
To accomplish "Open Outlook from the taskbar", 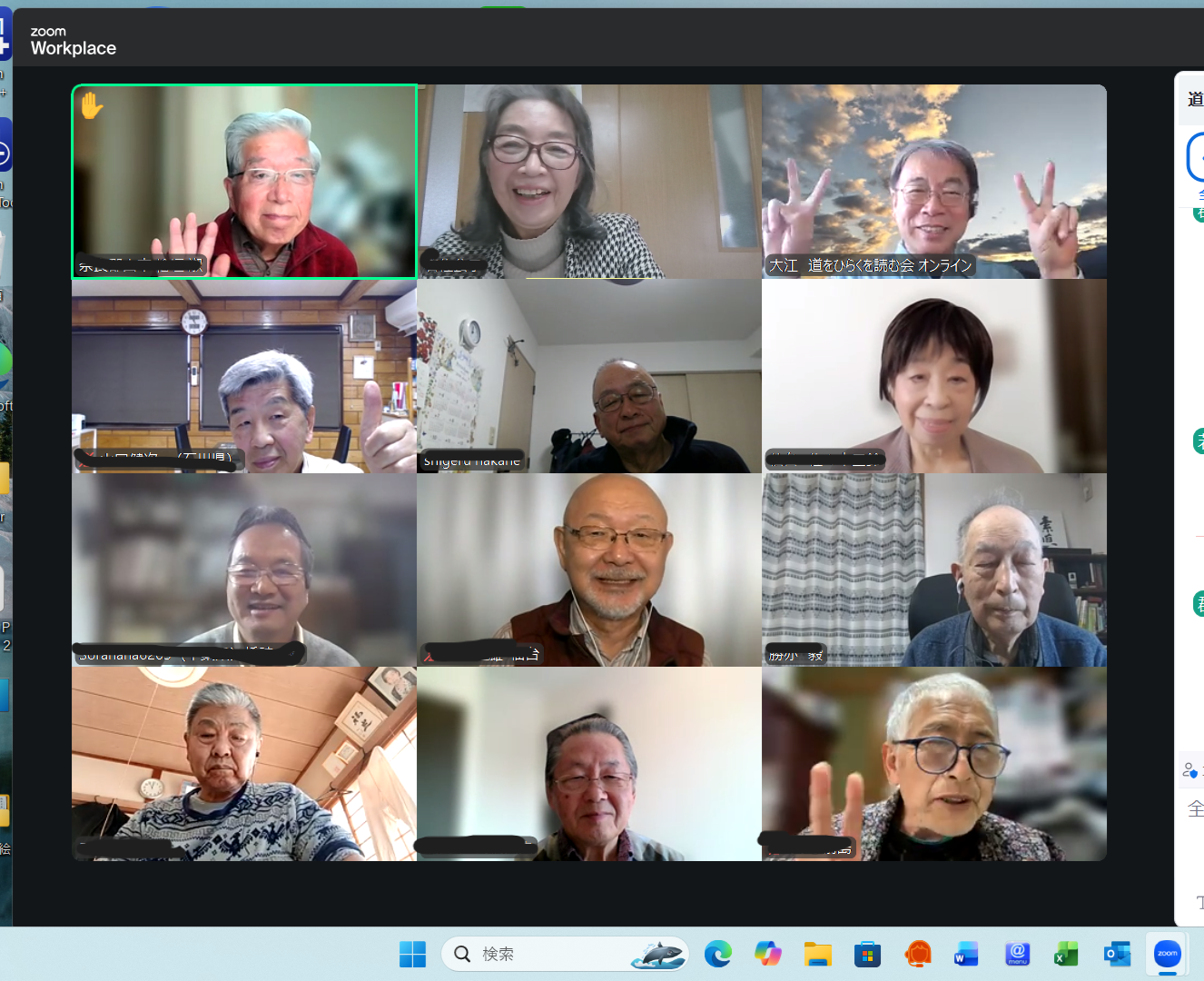I will coord(1117,954).
